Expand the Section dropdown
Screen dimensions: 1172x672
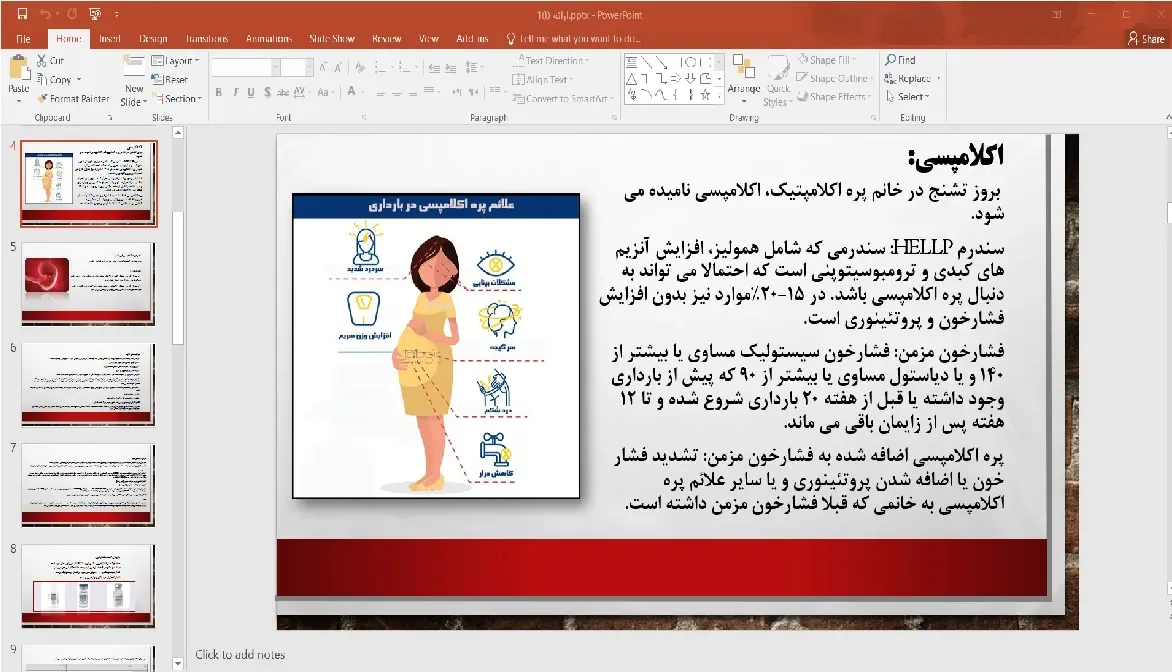pos(177,99)
